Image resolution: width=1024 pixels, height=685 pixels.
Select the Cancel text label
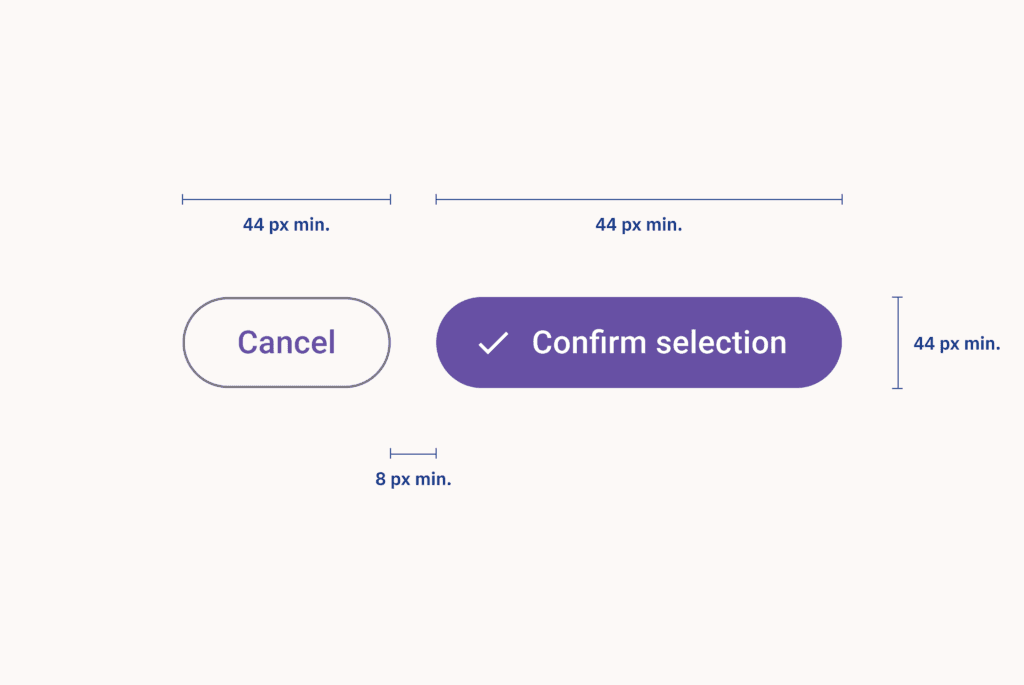click(286, 342)
